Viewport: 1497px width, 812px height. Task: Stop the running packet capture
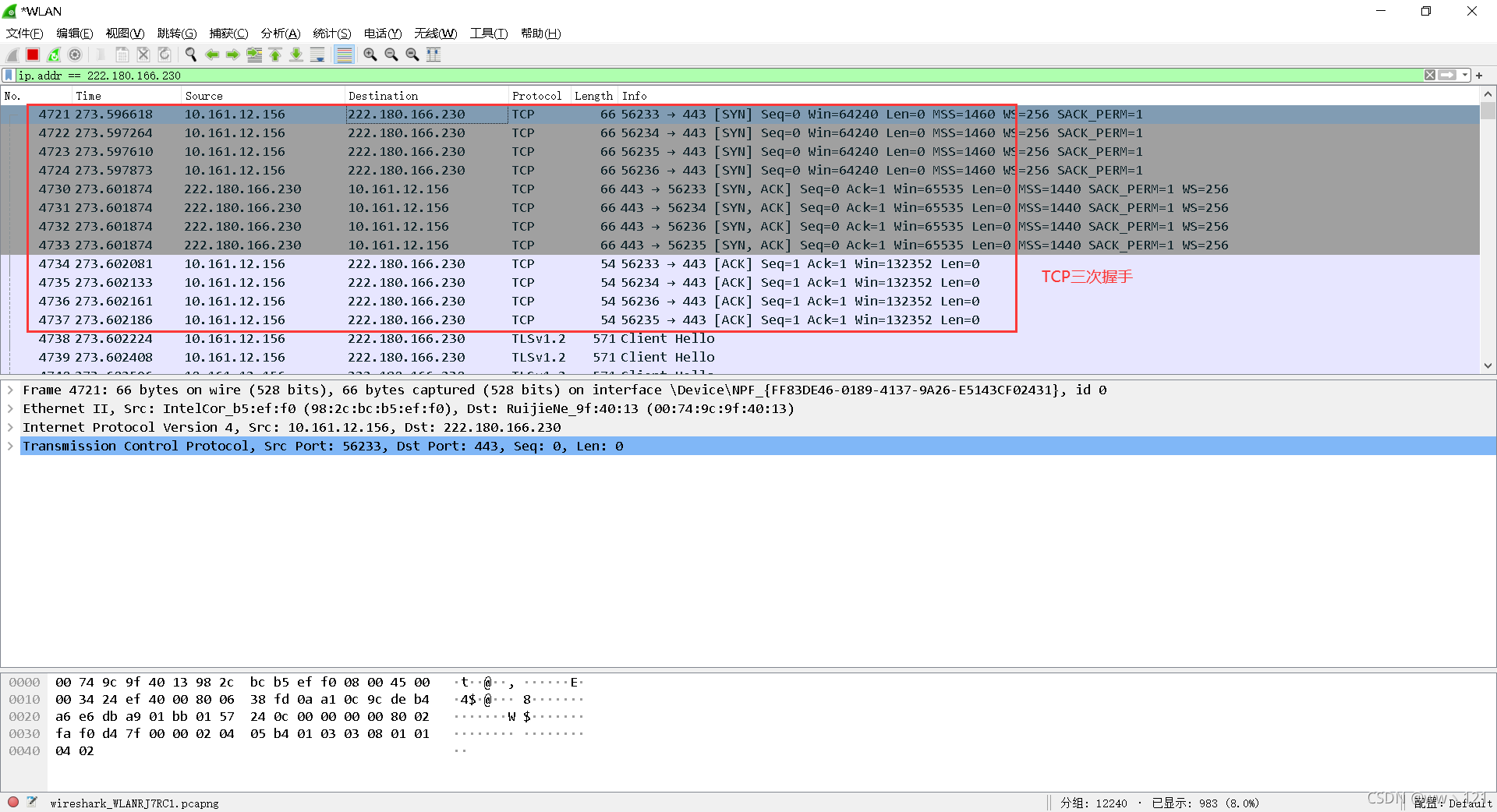[x=33, y=55]
